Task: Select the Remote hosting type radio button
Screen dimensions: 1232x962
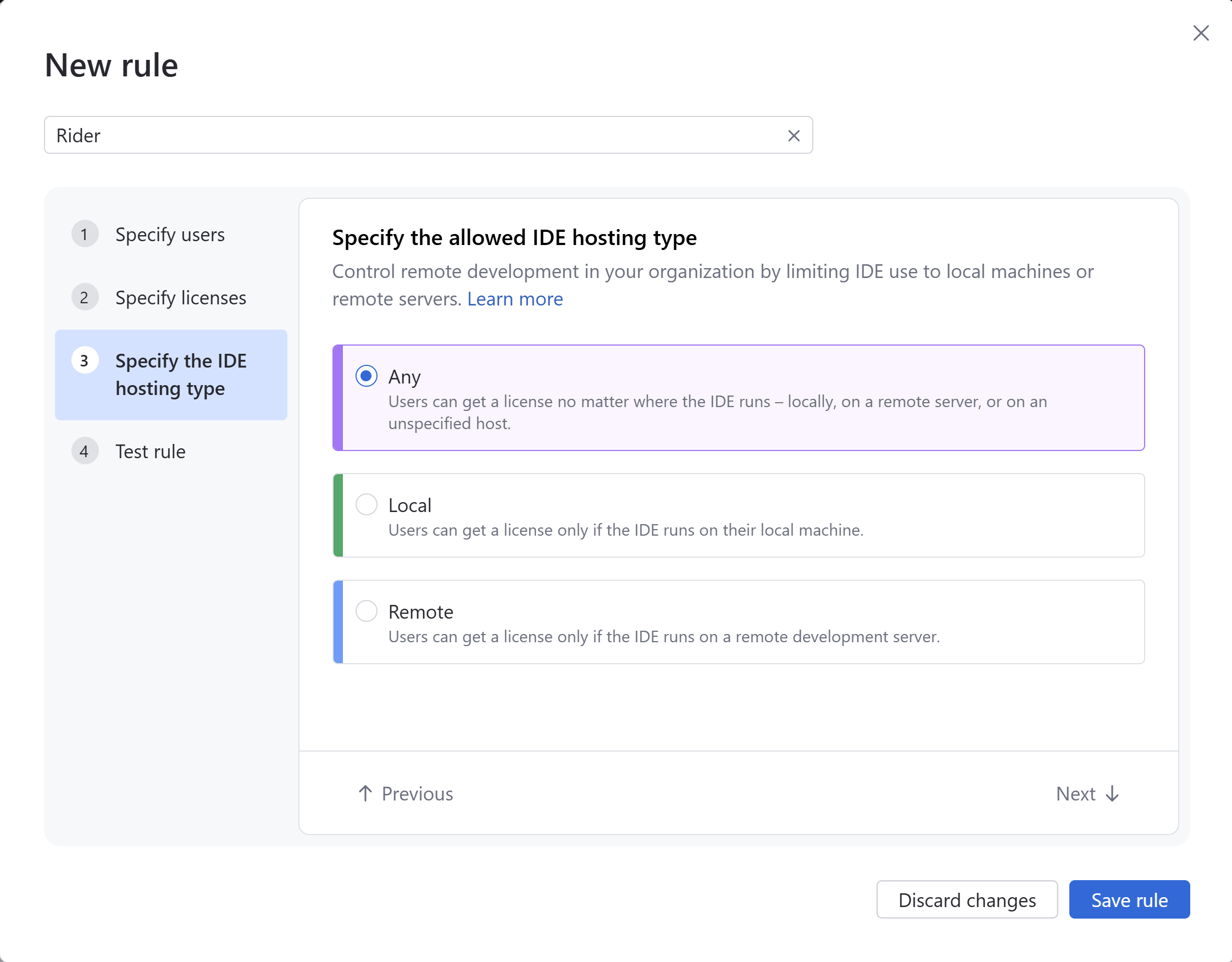Action: pos(366,611)
